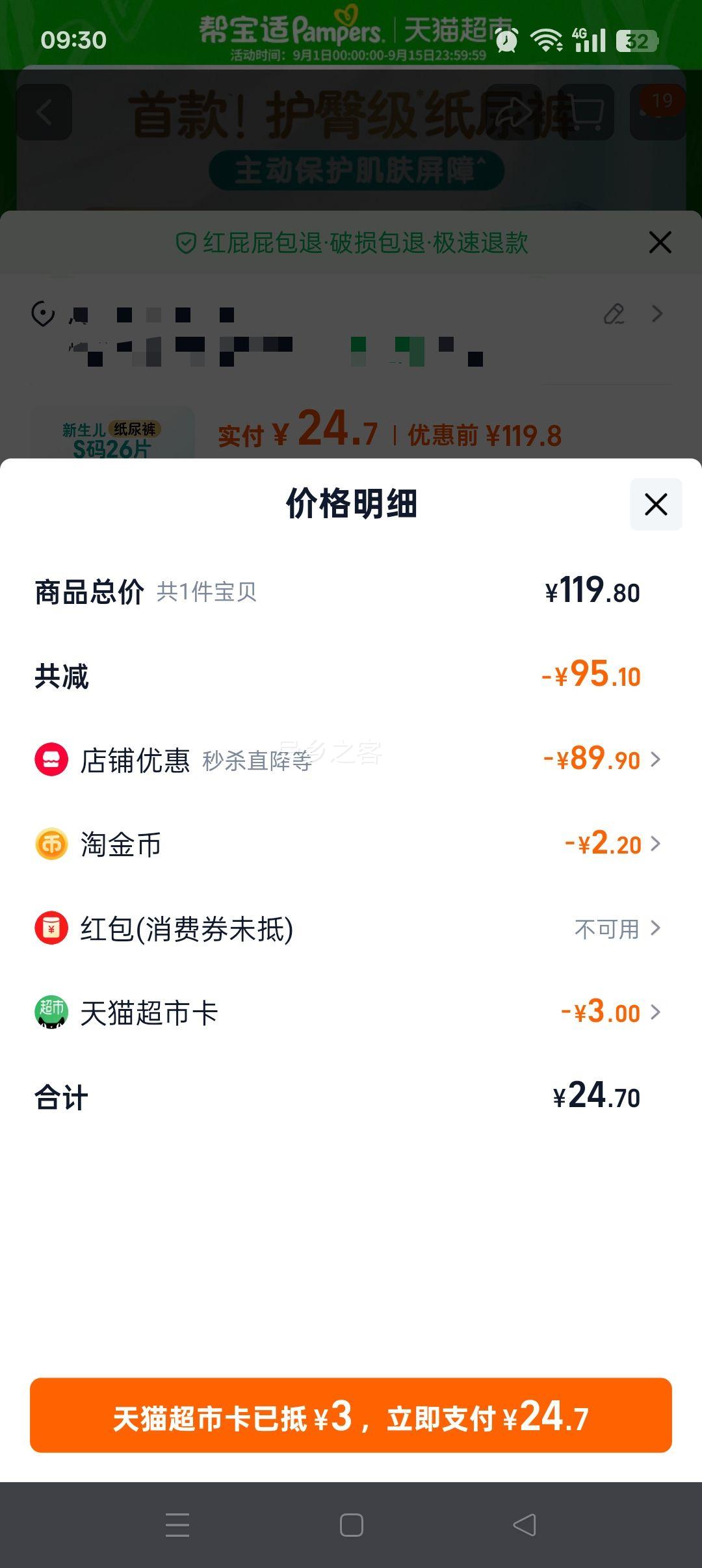
Task: Open the shopping cart icon
Action: pyautogui.click(x=586, y=112)
